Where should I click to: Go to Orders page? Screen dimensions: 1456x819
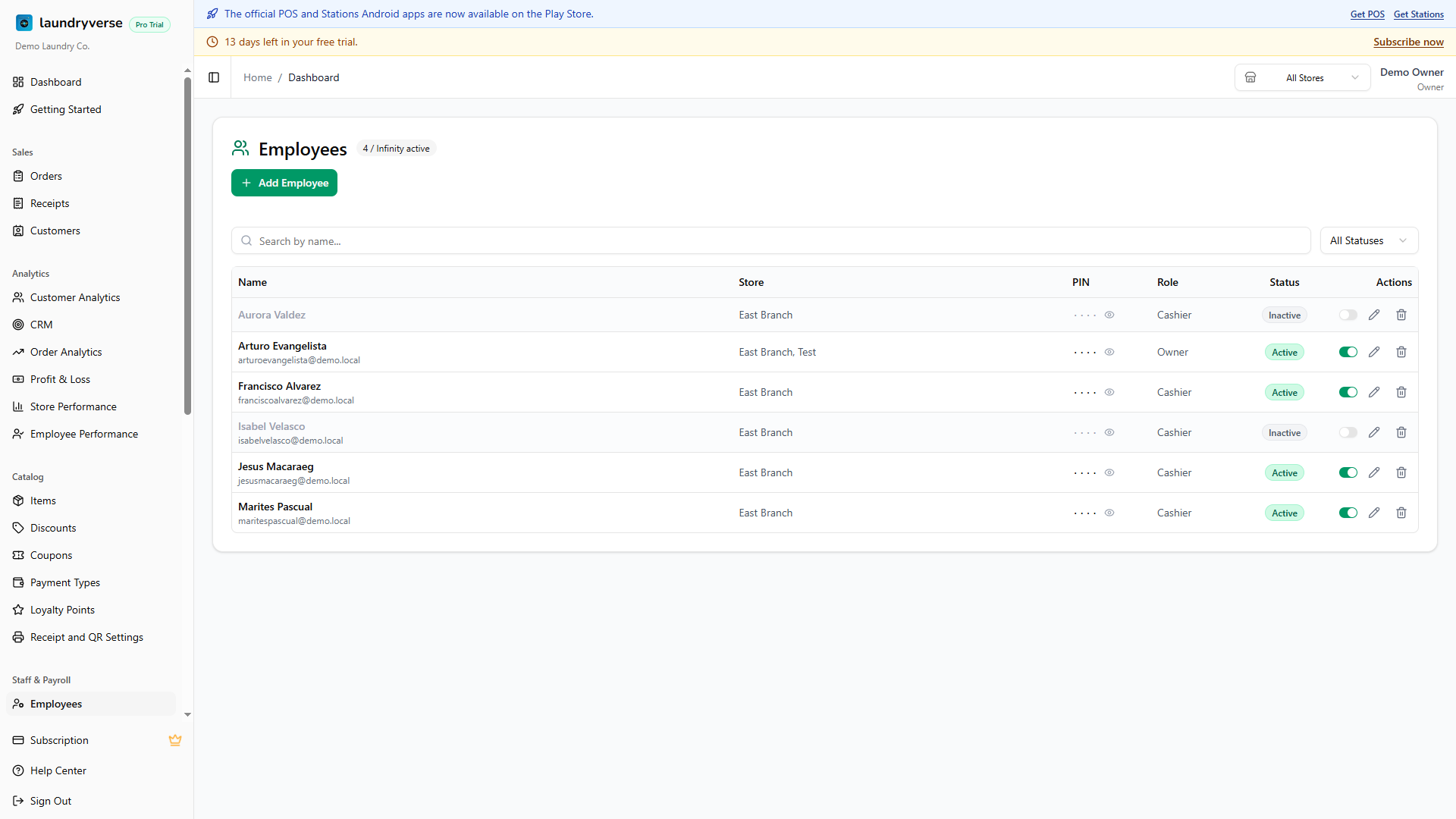click(x=91, y=176)
